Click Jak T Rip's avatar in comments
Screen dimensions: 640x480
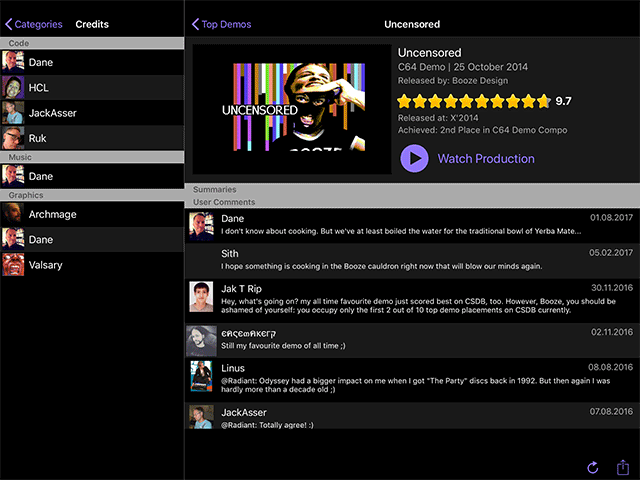tap(201, 297)
